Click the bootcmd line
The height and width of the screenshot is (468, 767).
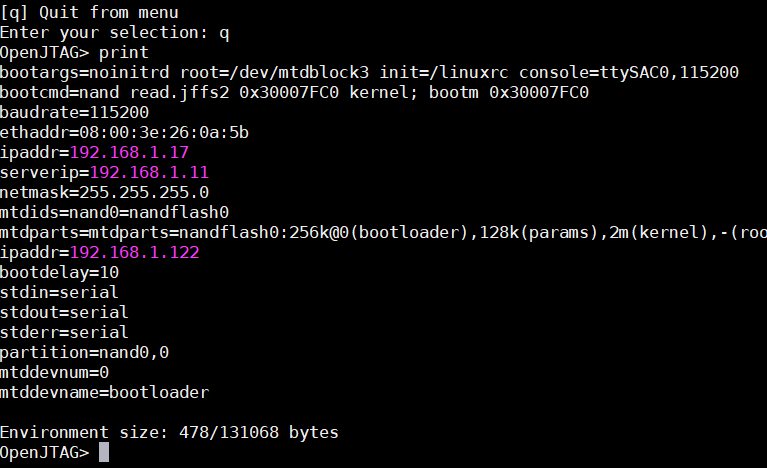294,92
